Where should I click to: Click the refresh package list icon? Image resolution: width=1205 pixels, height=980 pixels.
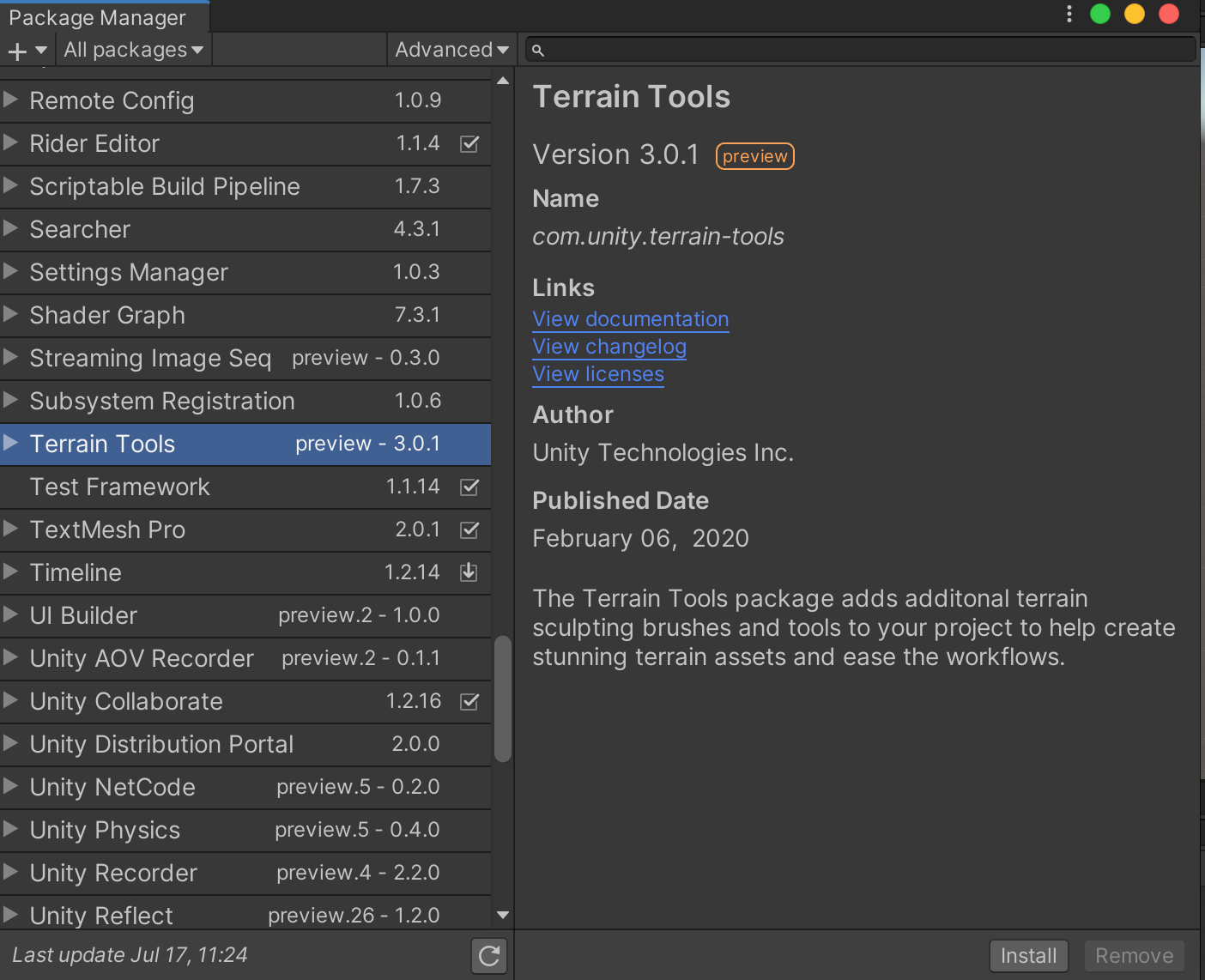tap(489, 956)
